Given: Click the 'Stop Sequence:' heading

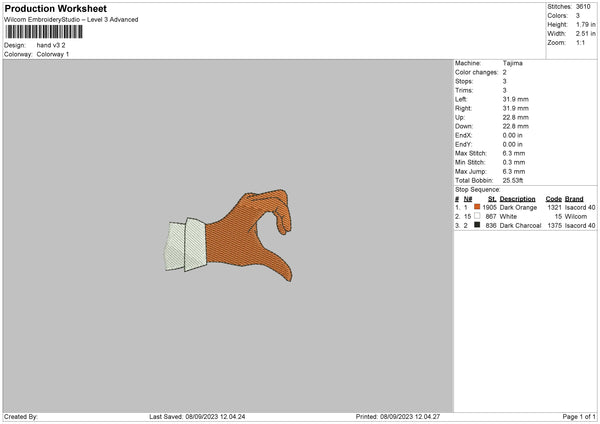Looking at the screenshot, I should [478, 190].
